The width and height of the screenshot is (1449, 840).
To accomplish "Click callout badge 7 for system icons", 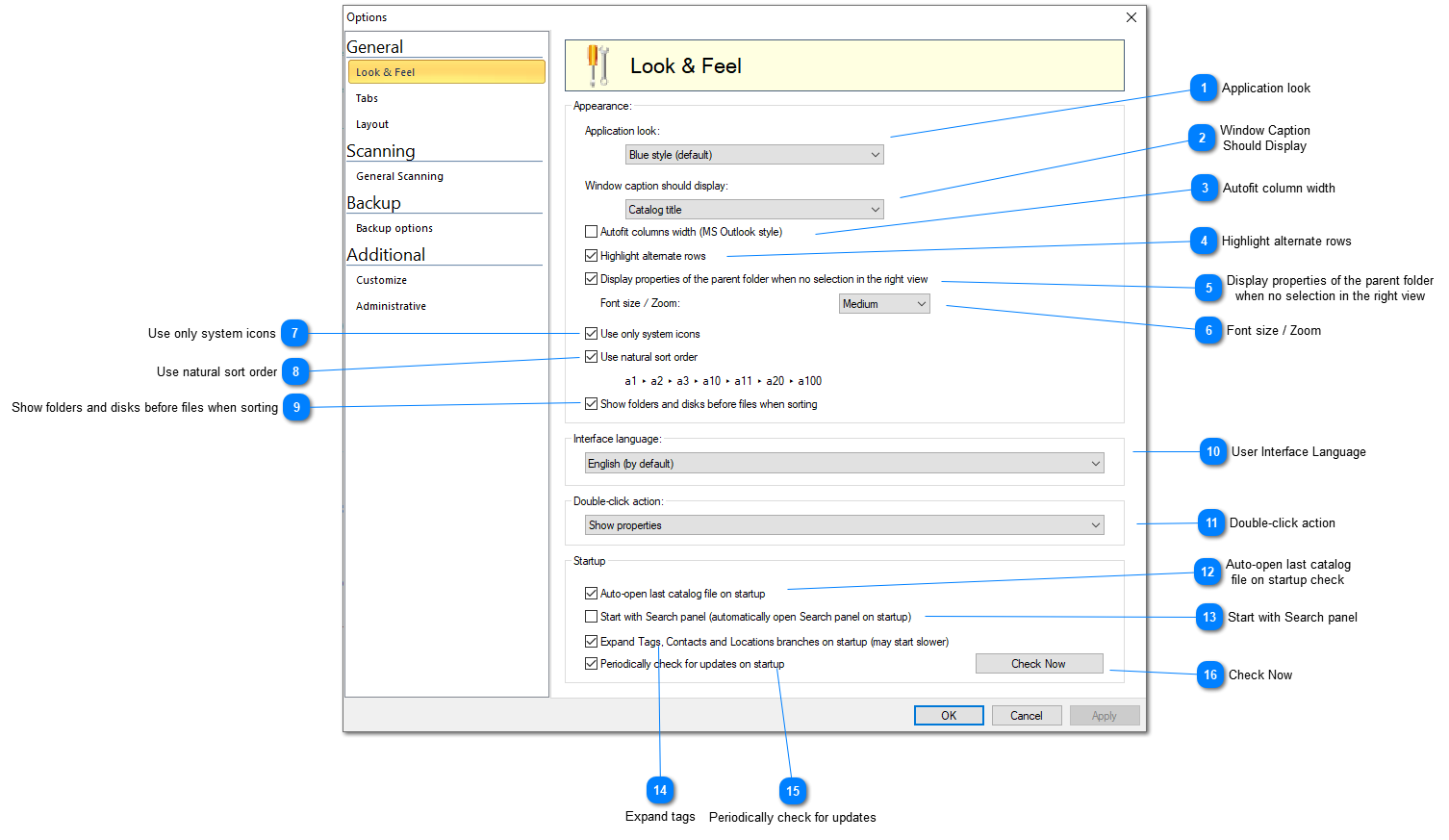I will click(294, 334).
